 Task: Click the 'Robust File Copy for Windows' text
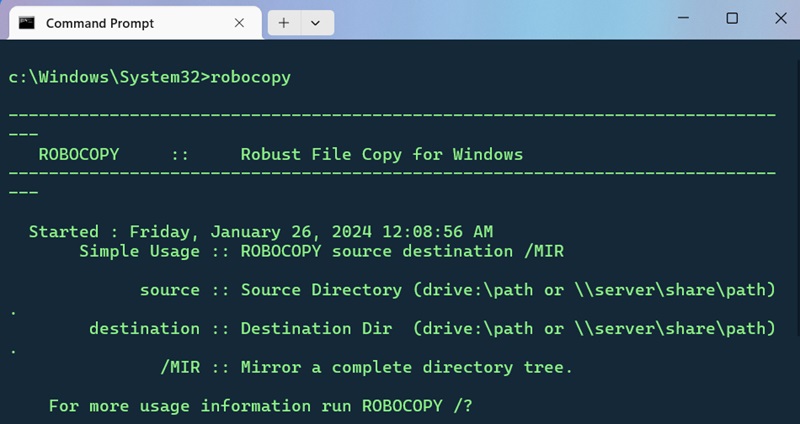[x=382, y=154]
